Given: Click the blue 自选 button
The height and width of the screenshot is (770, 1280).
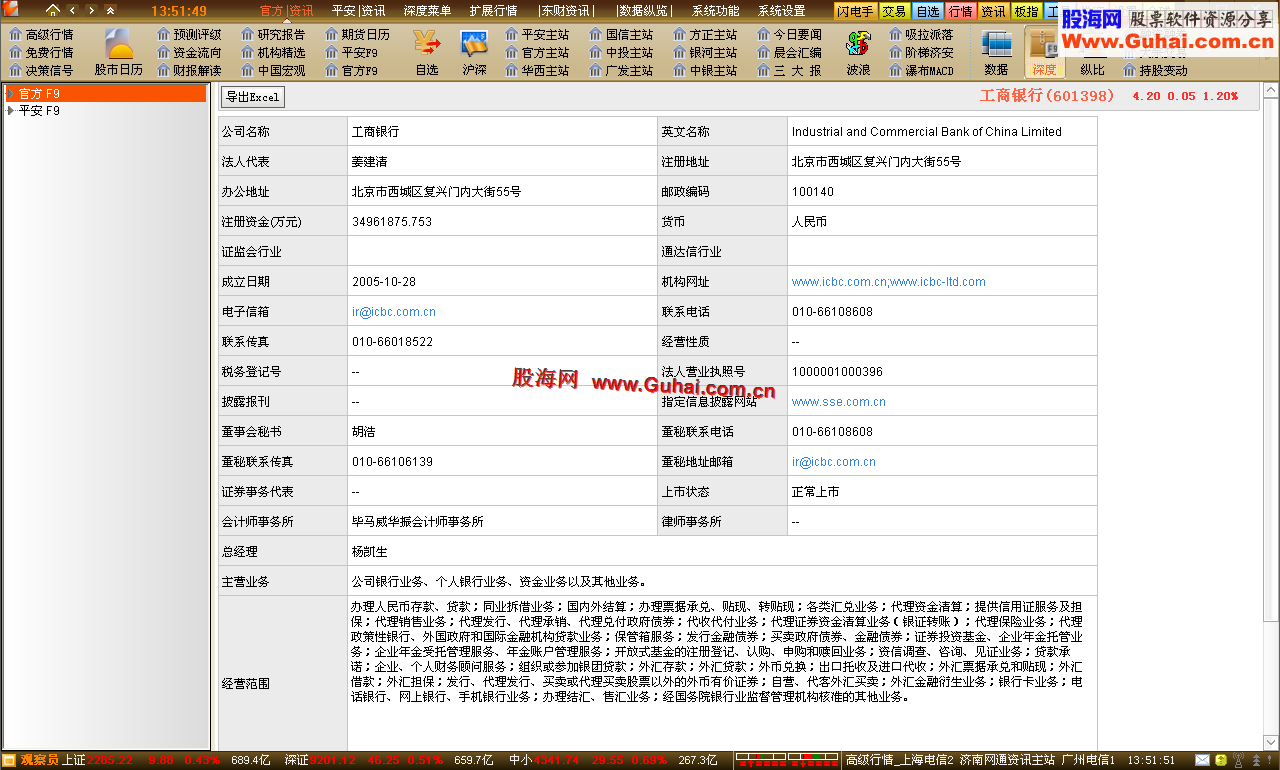Looking at the screenshot, I should pos(928,11).
